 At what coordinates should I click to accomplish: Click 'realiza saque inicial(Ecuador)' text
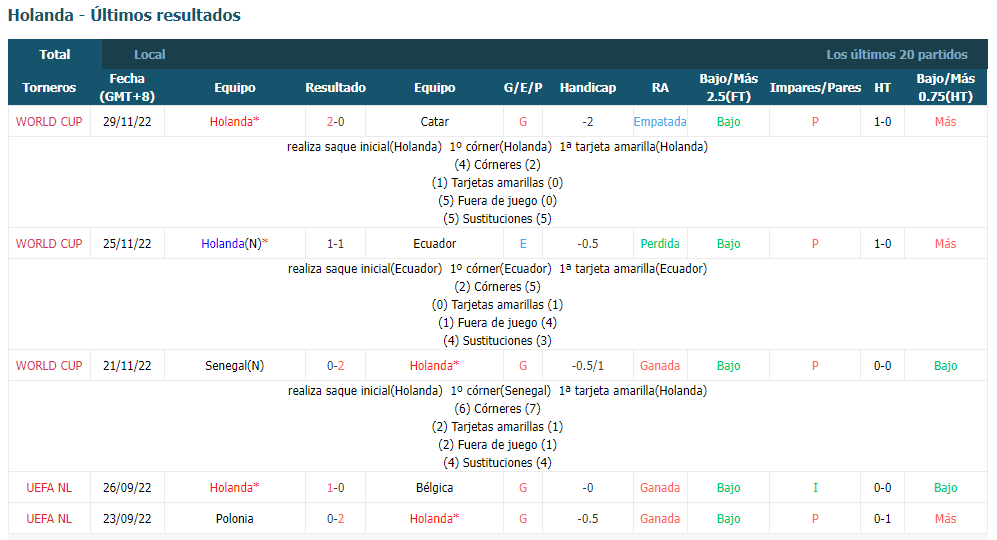click(365, 269)
